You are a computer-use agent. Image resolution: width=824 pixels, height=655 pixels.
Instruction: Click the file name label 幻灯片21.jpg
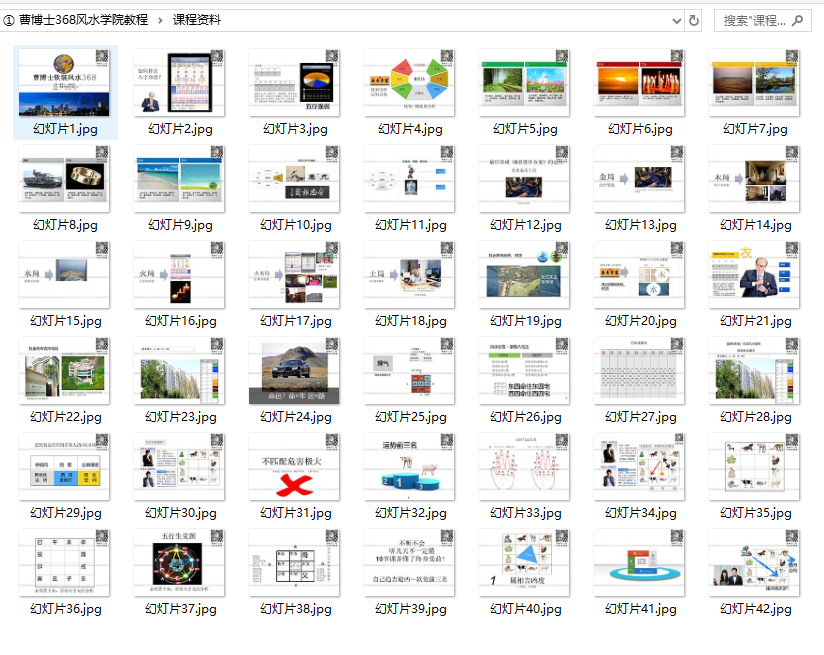click(x=756, y=321)
